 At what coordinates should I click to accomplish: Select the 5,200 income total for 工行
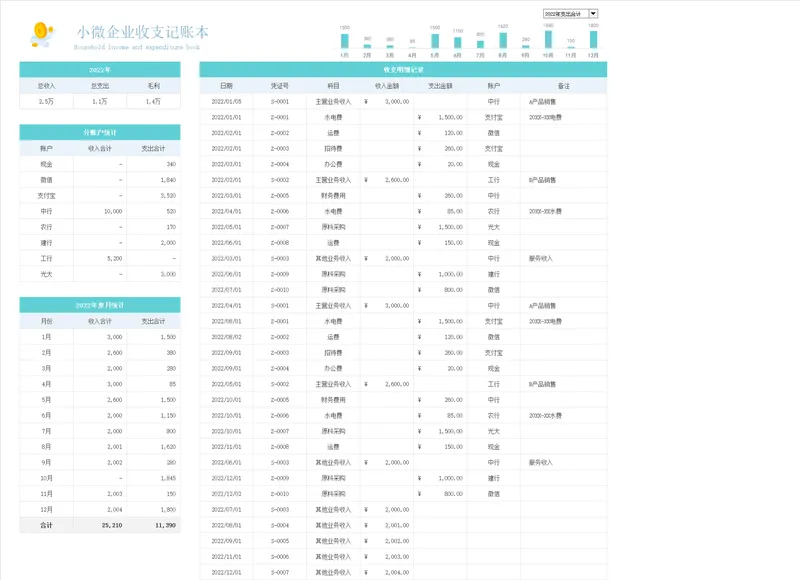(x=100, y=259)
